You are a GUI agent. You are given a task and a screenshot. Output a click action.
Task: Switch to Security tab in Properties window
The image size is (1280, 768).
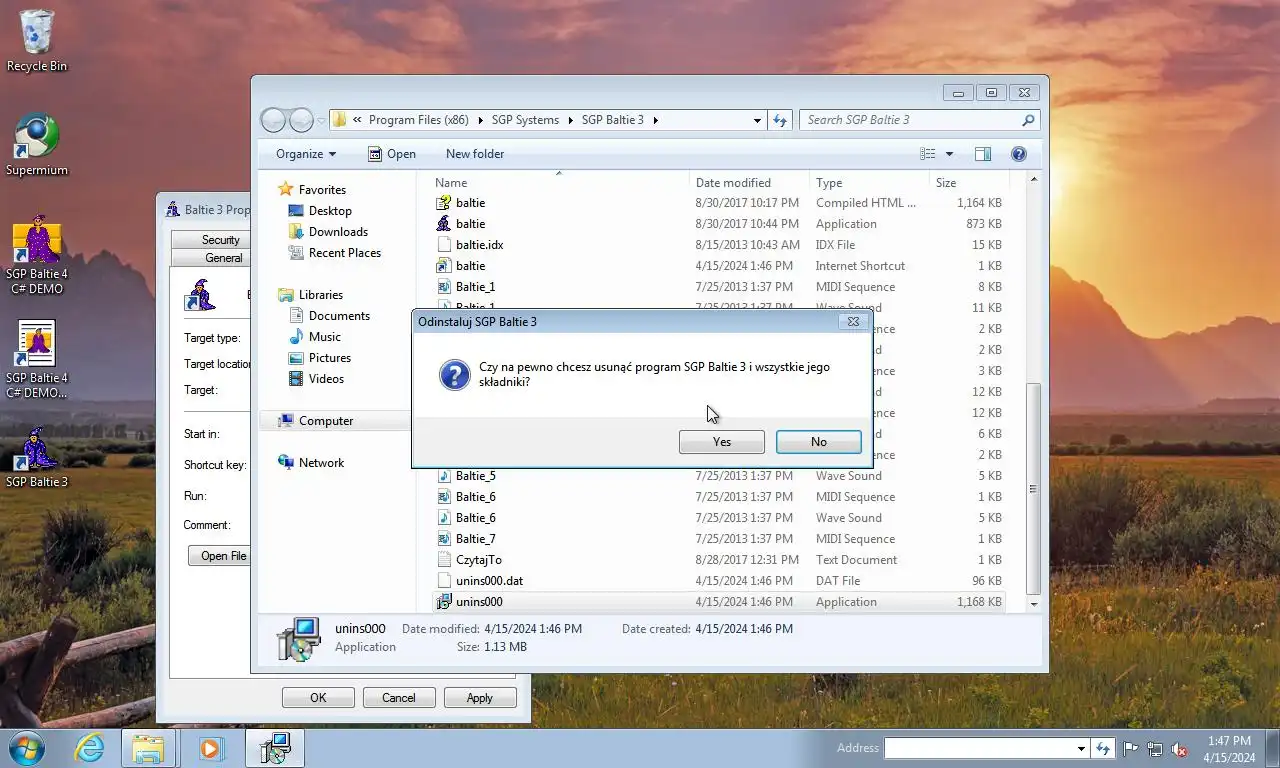click(220, 240)
